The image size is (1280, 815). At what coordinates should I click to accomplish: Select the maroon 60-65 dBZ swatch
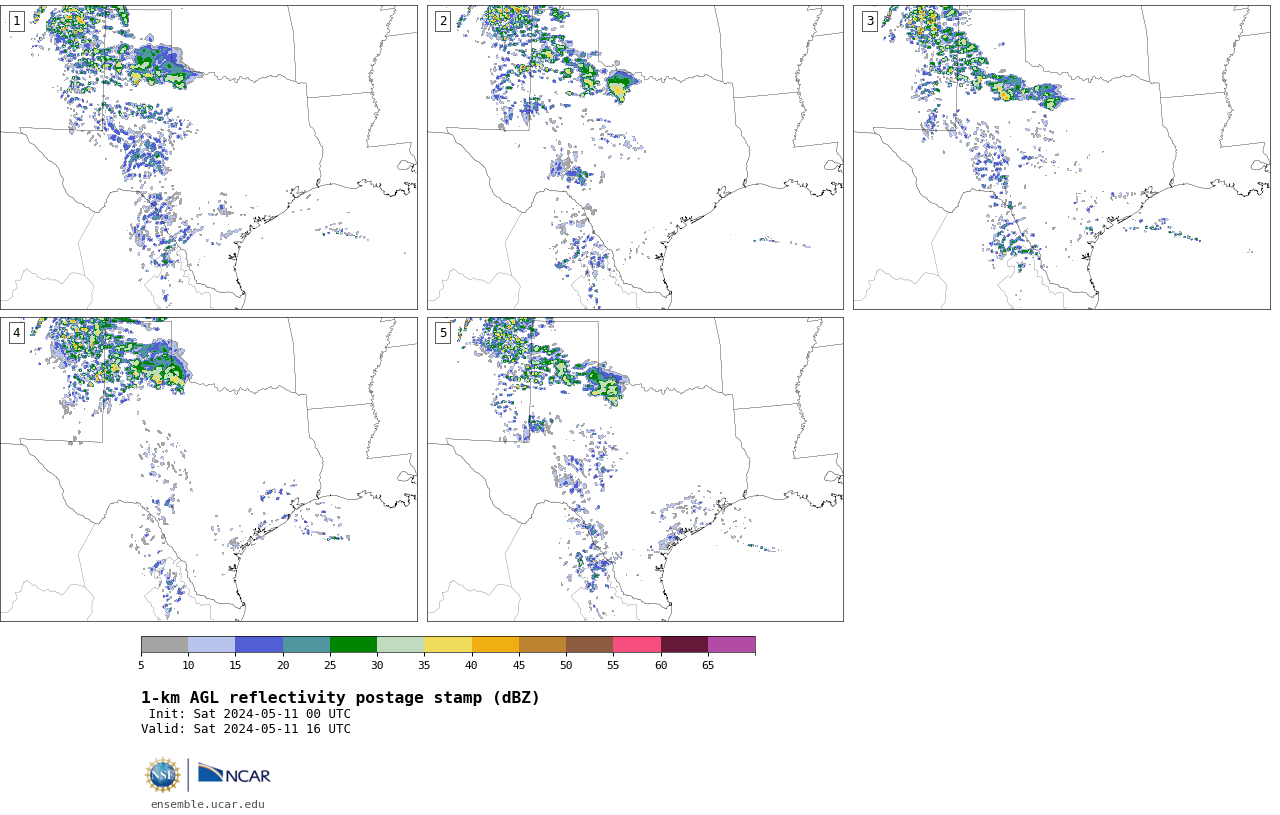(x=684, y=644)
